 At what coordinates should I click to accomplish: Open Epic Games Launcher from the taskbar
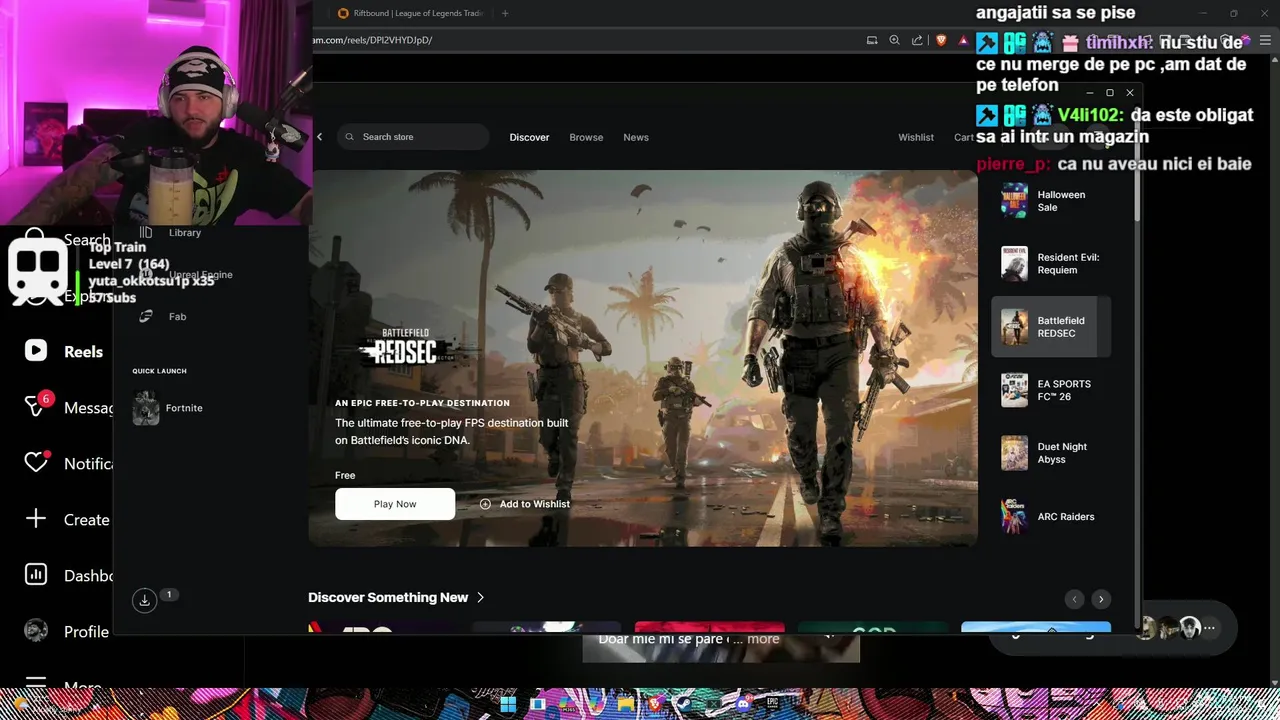[772, 704]
